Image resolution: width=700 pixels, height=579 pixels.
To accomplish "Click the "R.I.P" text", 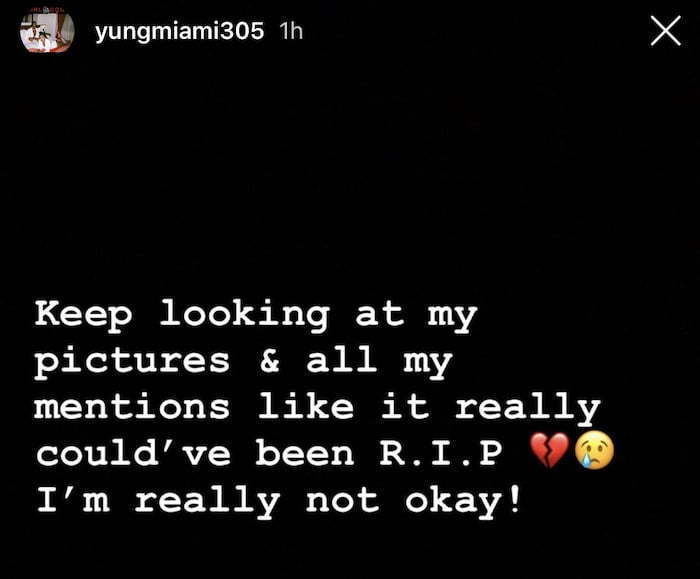I will (x=441, y=453).
